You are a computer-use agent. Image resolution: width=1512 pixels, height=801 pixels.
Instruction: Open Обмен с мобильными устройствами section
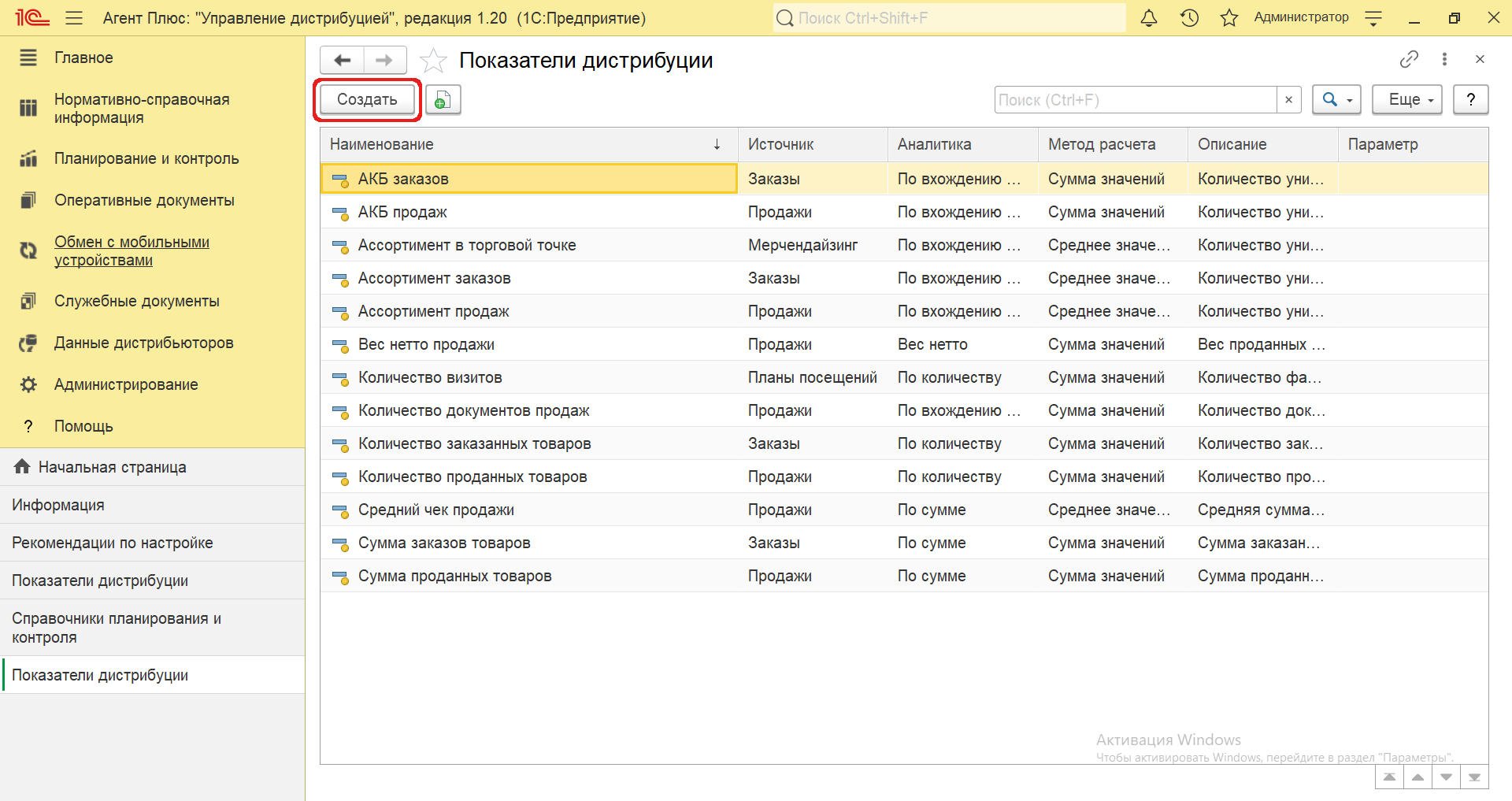152,251
